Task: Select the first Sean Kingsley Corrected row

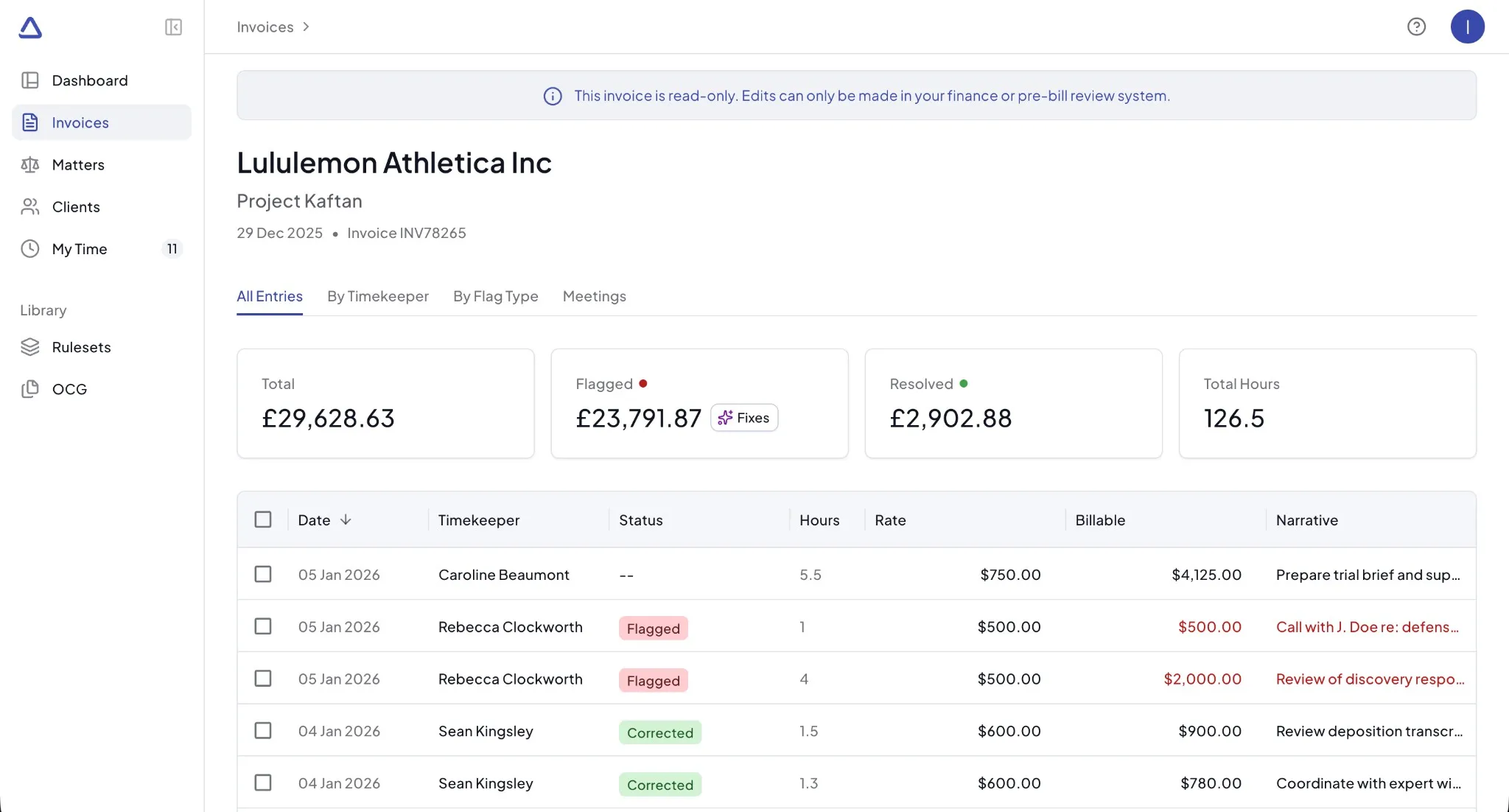Action: coord(263,730)
